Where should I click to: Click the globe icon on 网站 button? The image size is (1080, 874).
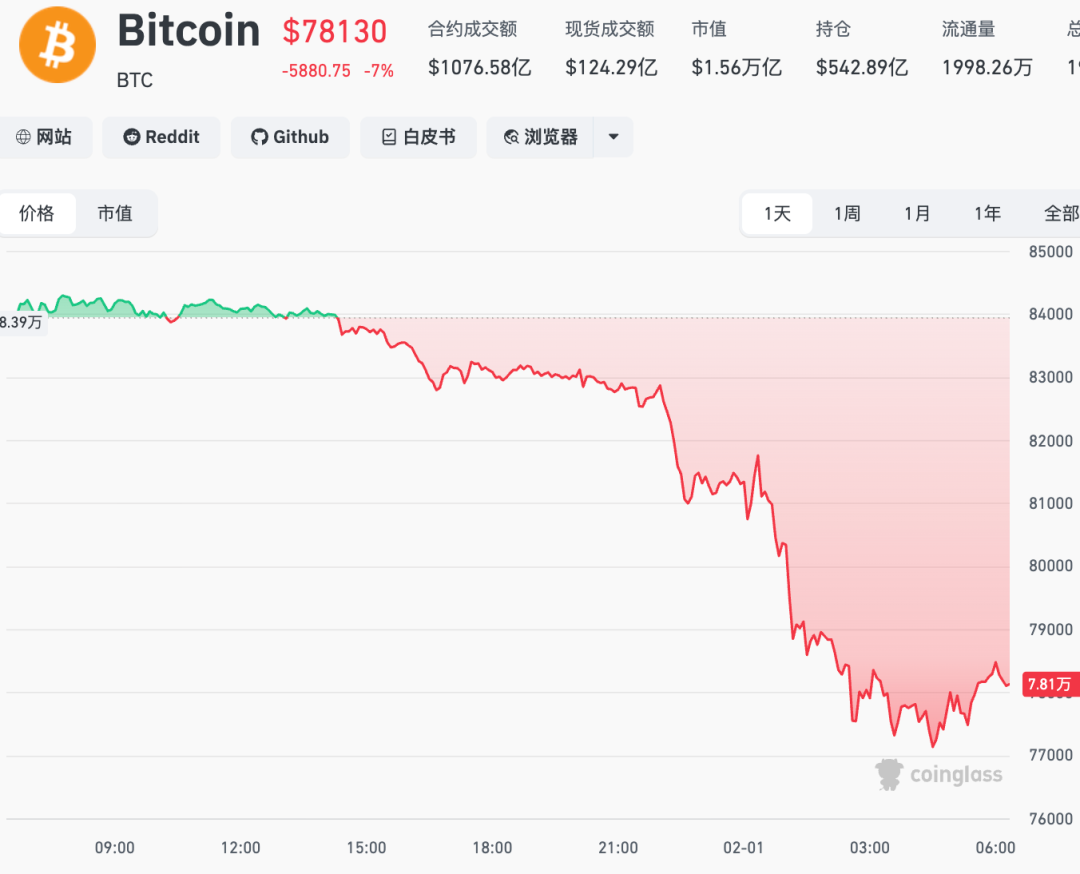tap(21, 137)
